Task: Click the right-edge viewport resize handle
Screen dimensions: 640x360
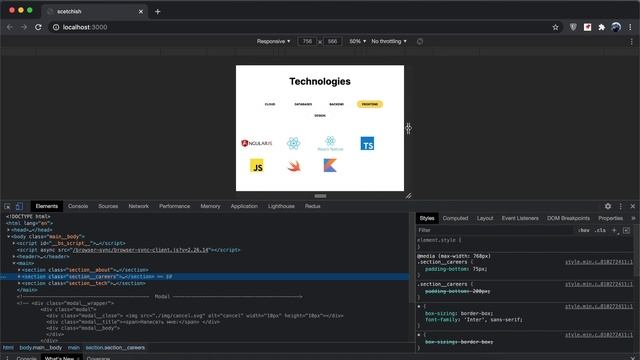Action: (x=408, y=128)
